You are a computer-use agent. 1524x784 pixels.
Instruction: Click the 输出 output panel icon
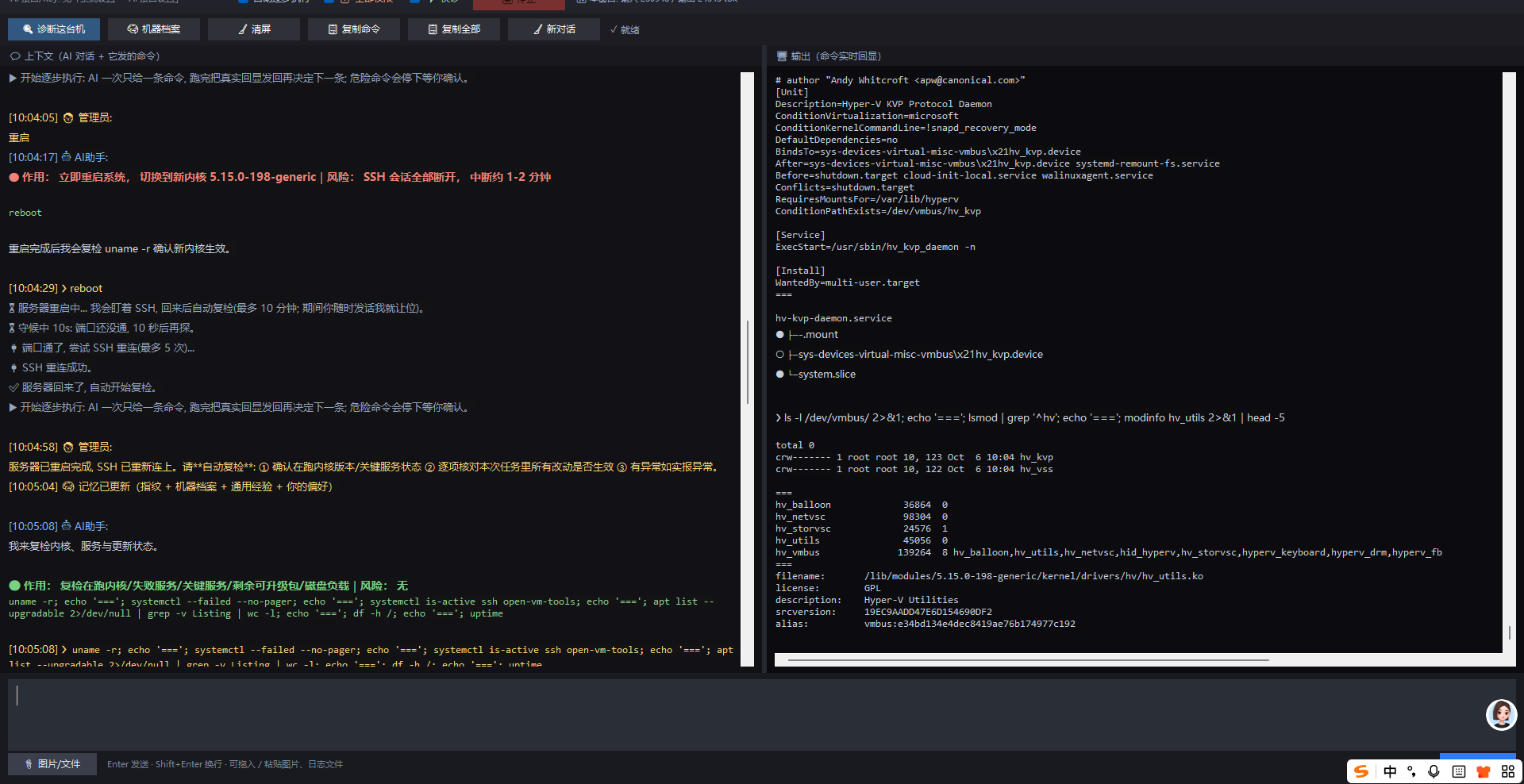point(781,56)
